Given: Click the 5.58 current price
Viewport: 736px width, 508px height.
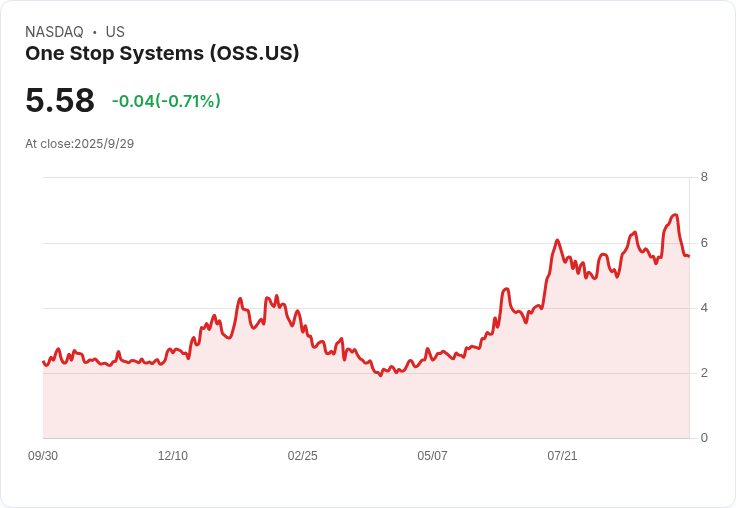Looking at the screenshot, I should click(60, 100).
